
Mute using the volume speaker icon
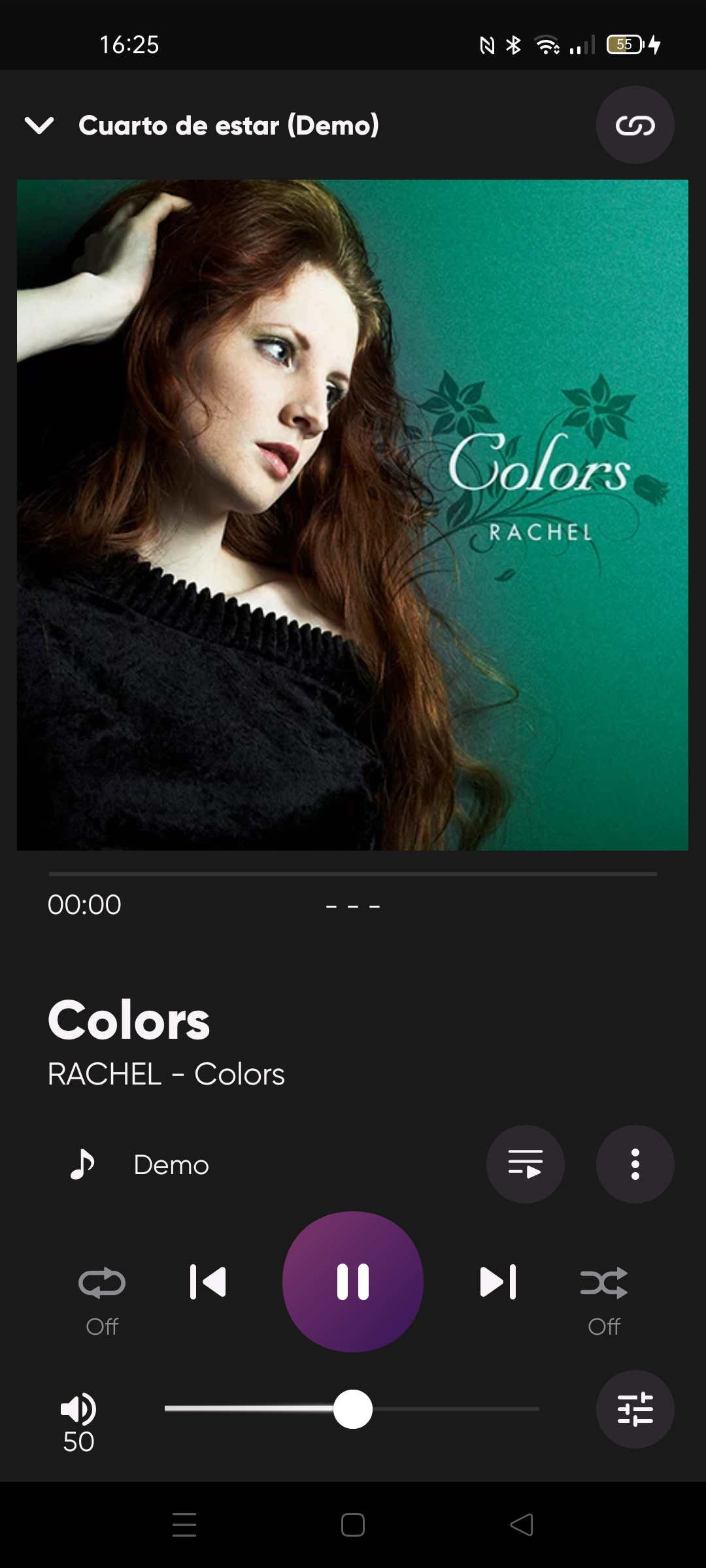click(78, 1409)
